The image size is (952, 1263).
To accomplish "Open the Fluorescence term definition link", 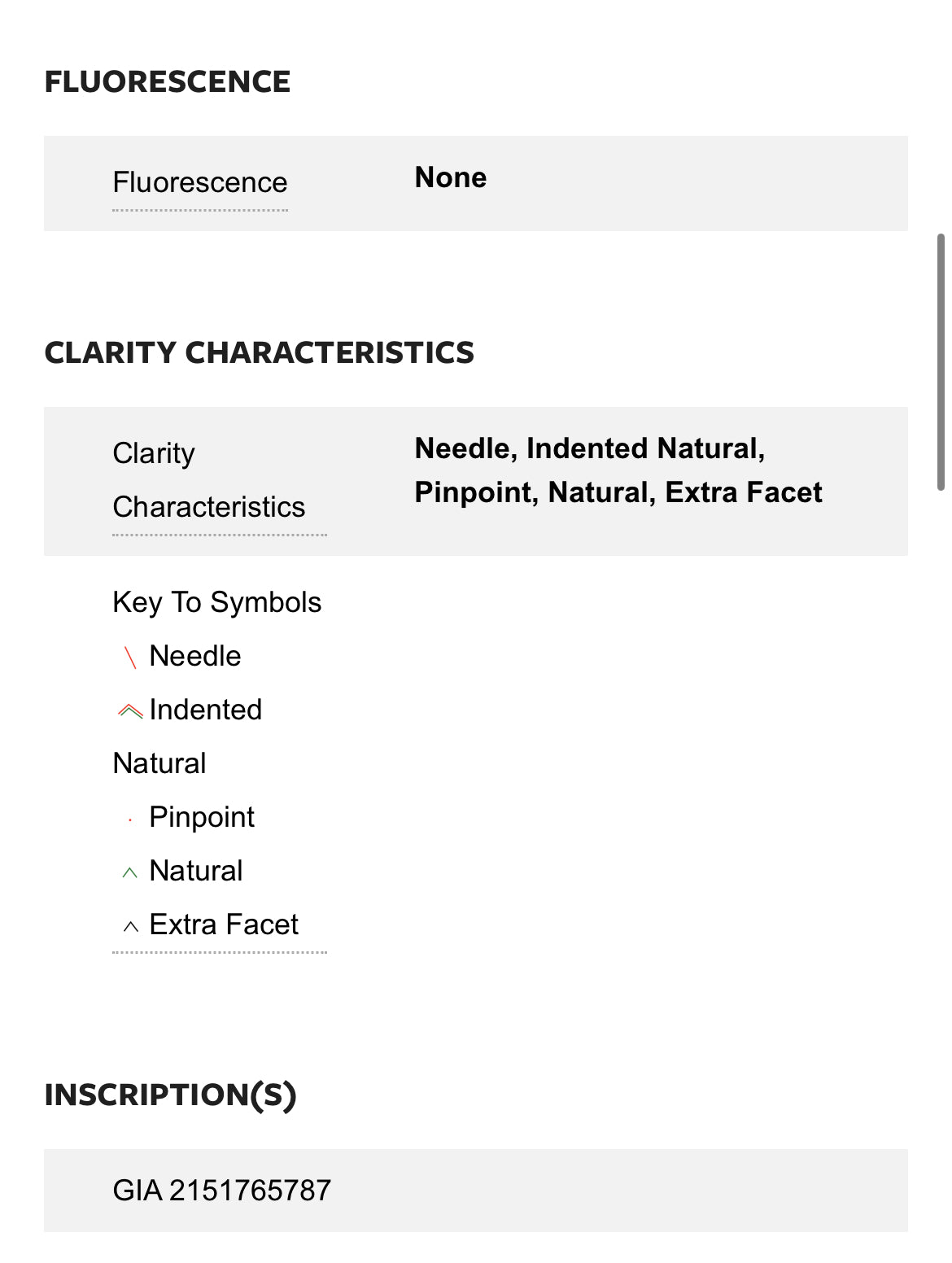I will pyautogui.click(x=200, y=182).
